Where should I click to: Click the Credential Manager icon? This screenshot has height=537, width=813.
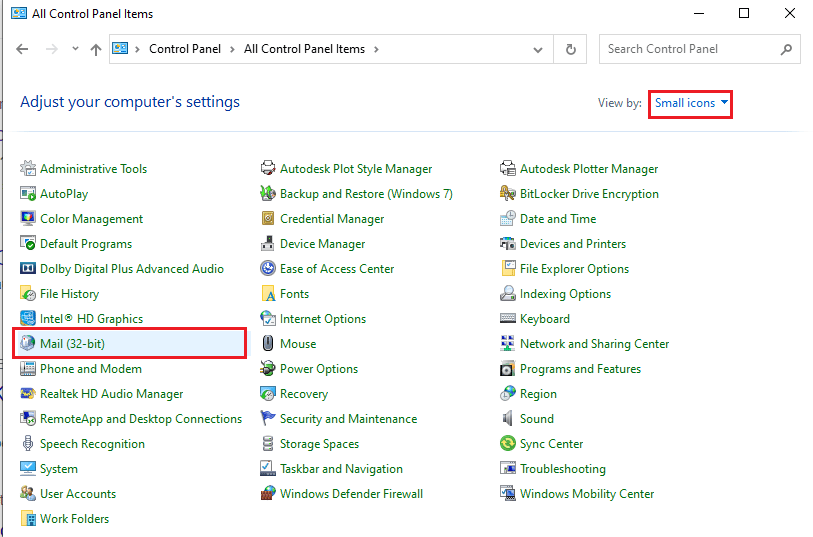(268, 218)
